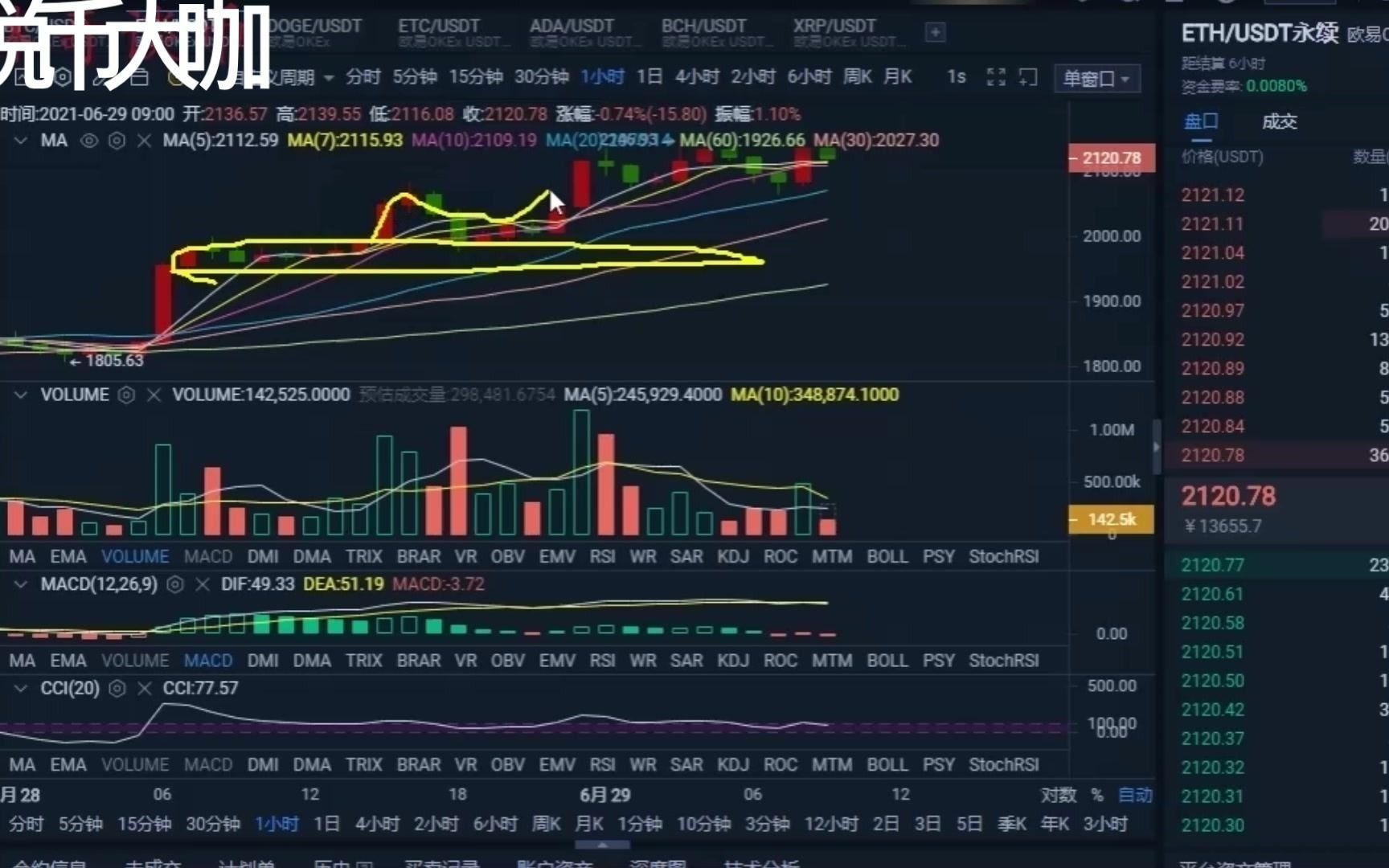Enter fullscreen chart mode icon
Screen dimensions: 1389x868
click(996, 77)
